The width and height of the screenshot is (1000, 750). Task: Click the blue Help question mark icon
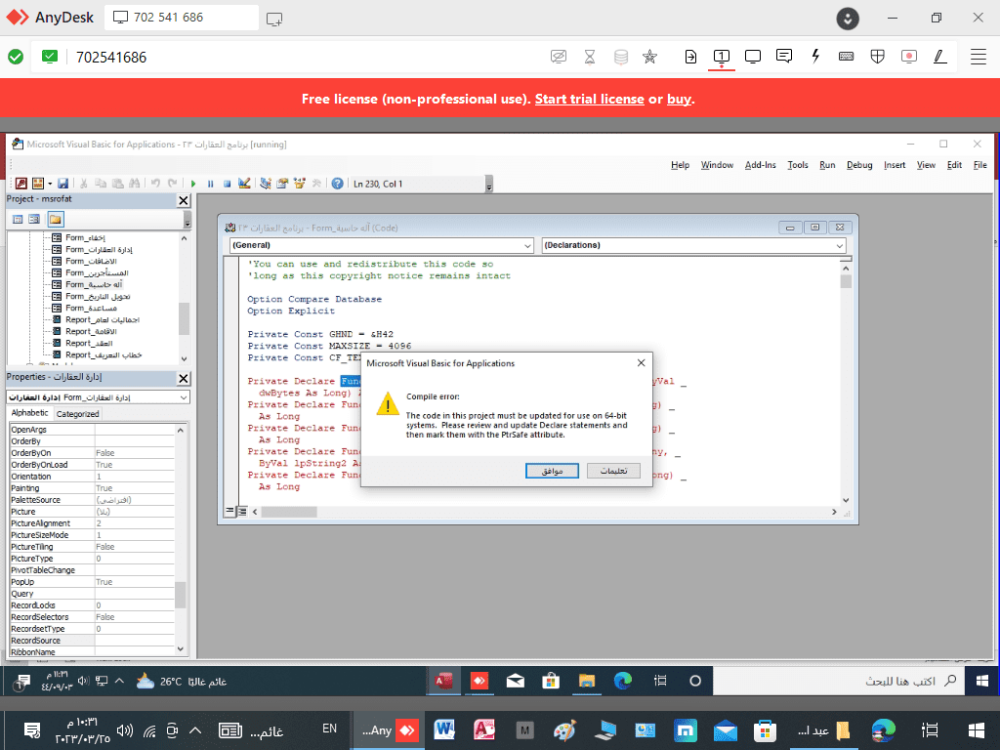pyautogui.click(x=337, y=184)
